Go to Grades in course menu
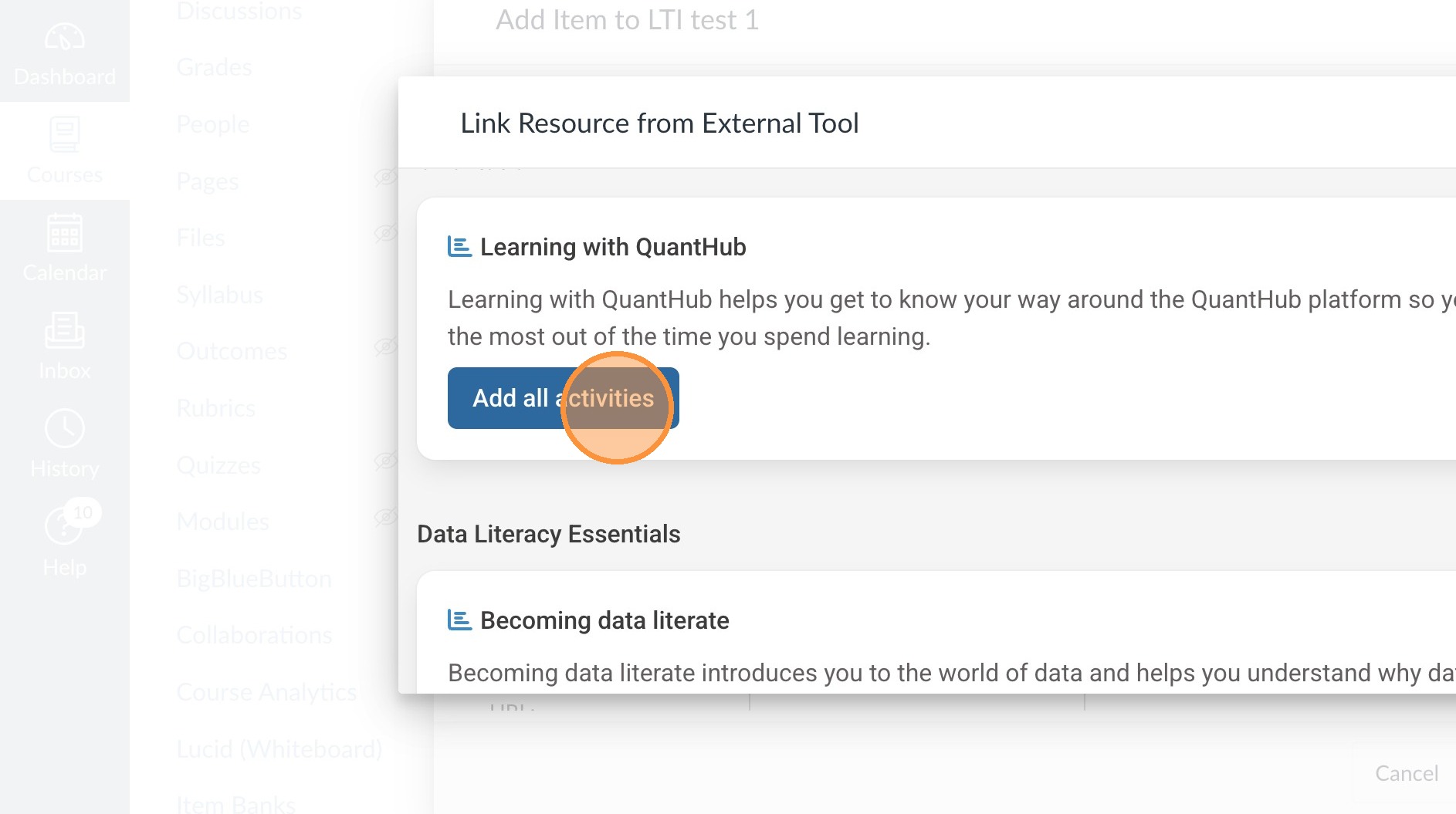Viewport: 1456px width, 814px height. point(214,68)
